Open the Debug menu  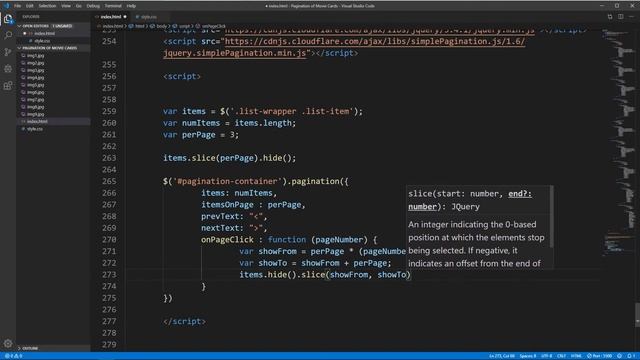click(93, 6)
